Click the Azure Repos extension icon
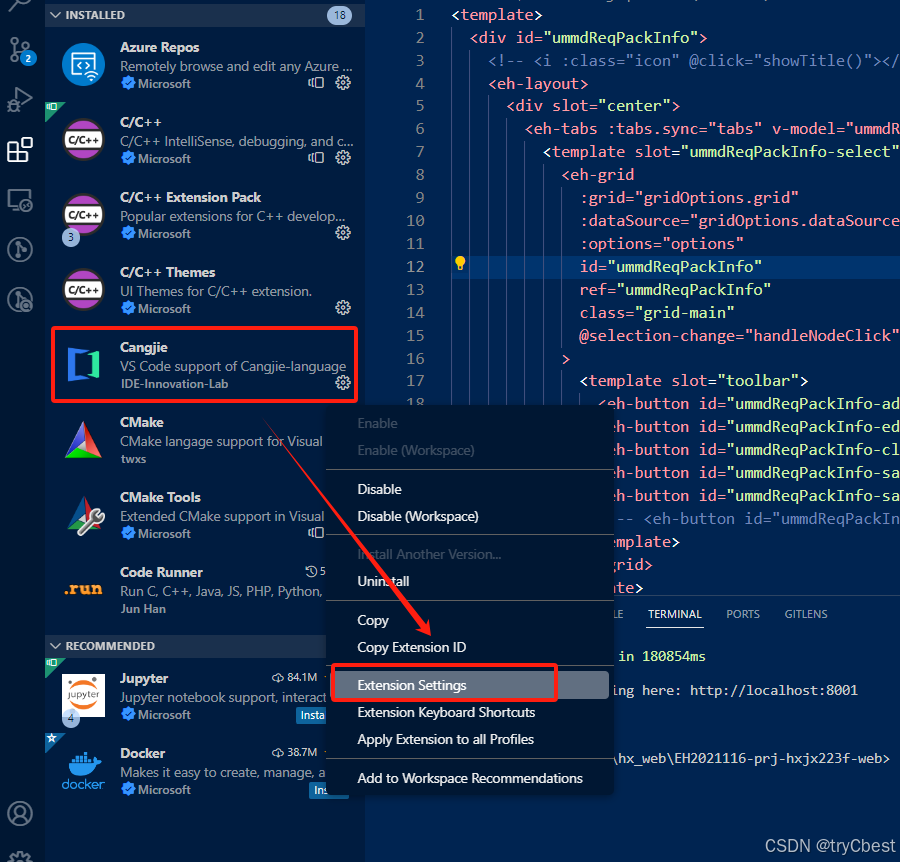The height and width of the screenshot is (862, 900). (83, 64)
